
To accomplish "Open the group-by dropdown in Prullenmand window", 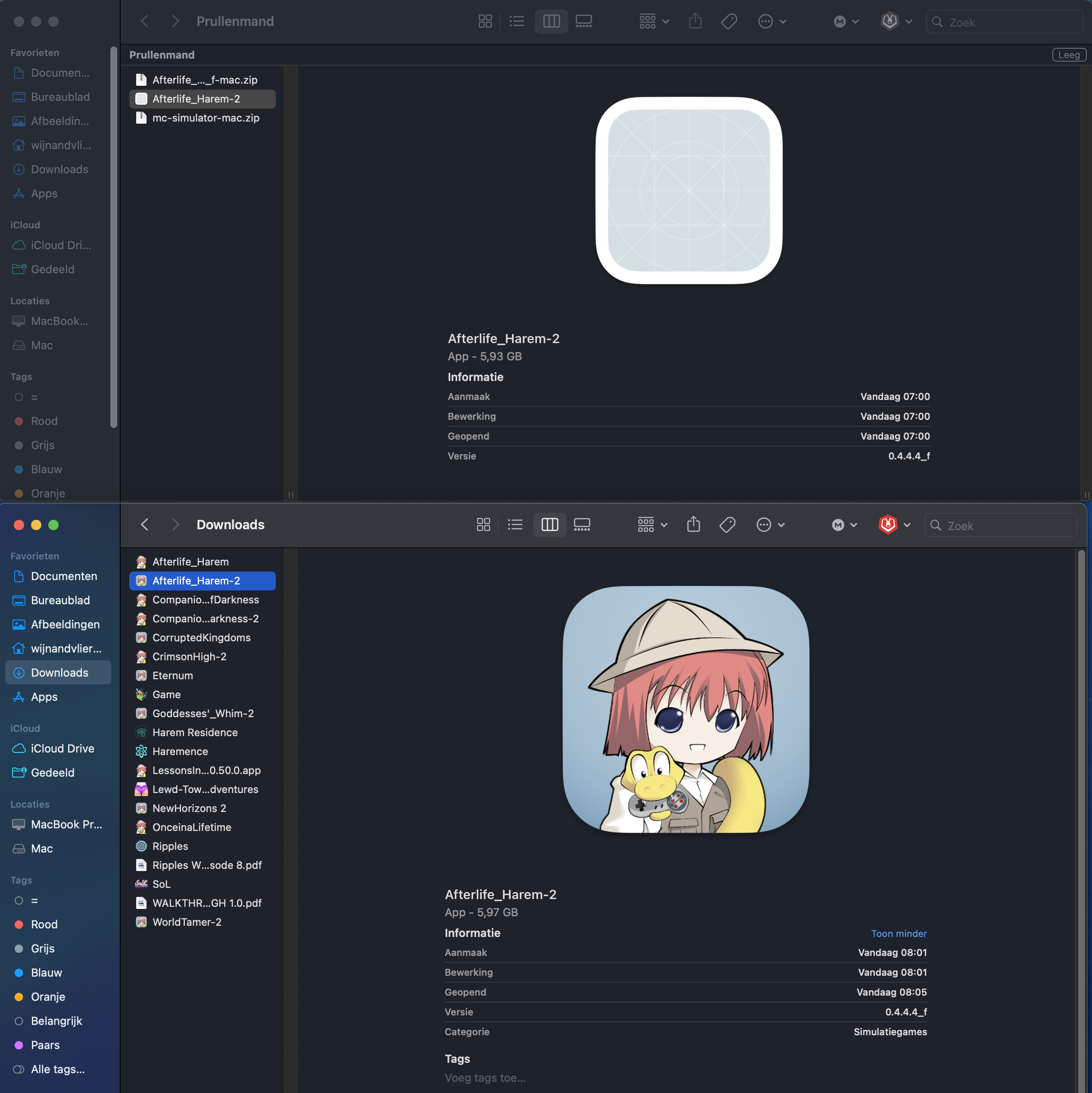I will pos(654,22).
